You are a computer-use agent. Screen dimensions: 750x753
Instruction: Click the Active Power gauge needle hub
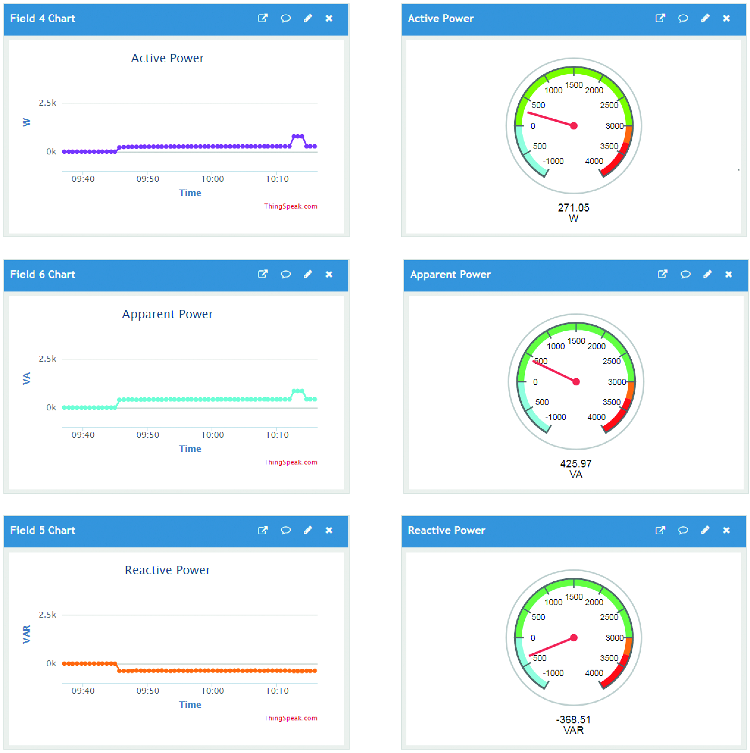pos(575,126)
